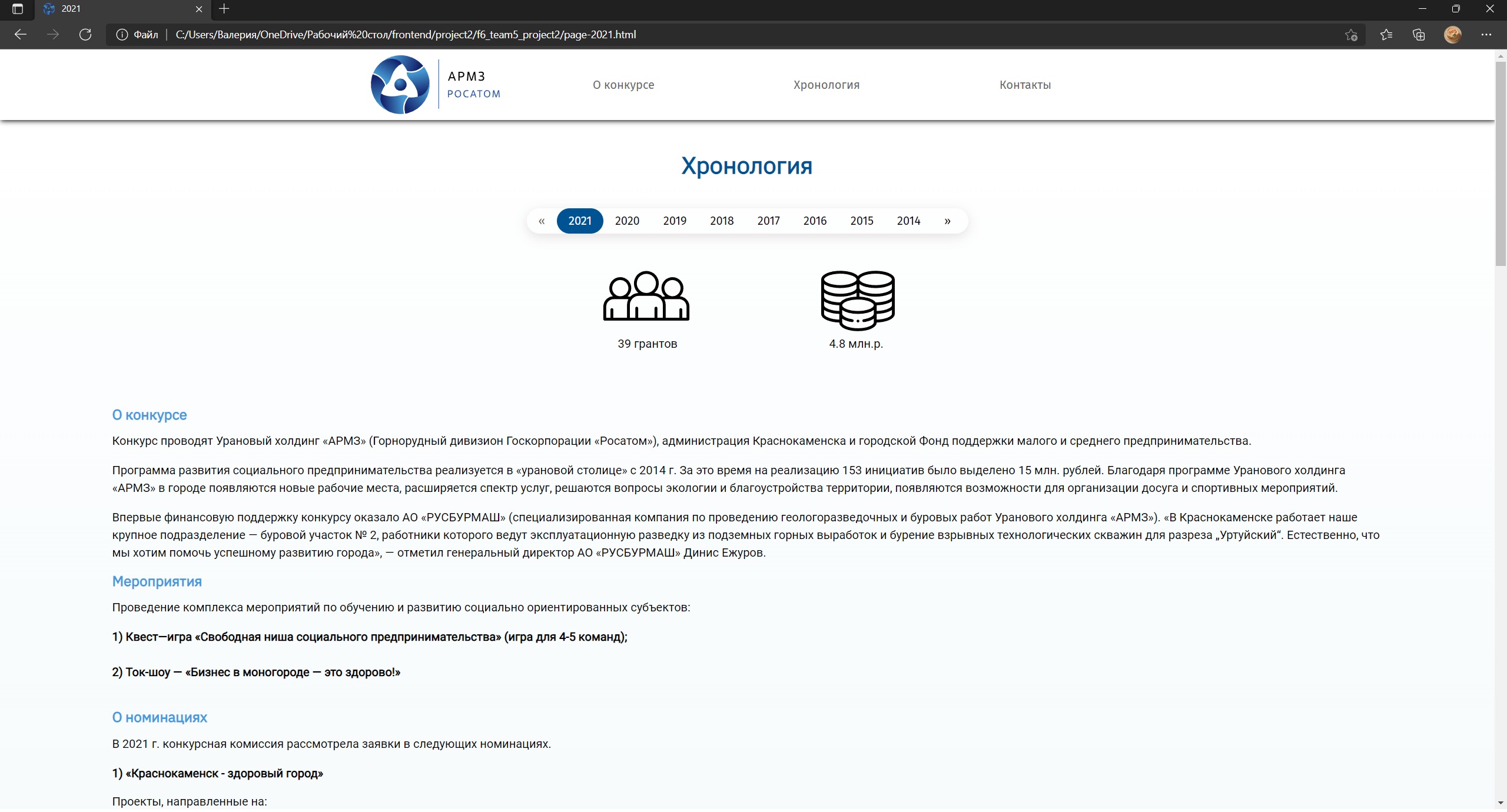Open the «О конкурсе» navigation link

tap(622, 84)
